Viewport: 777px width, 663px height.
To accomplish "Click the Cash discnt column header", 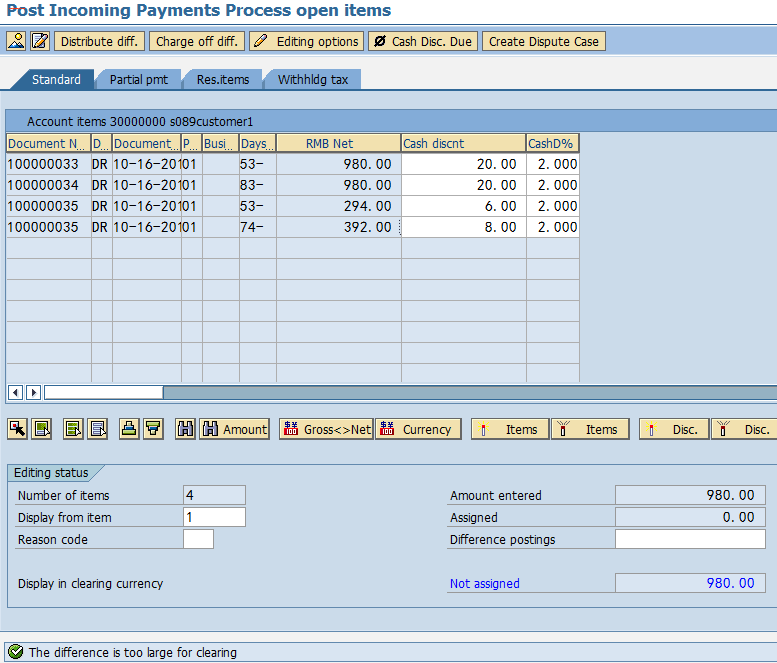I will [463, 143].
